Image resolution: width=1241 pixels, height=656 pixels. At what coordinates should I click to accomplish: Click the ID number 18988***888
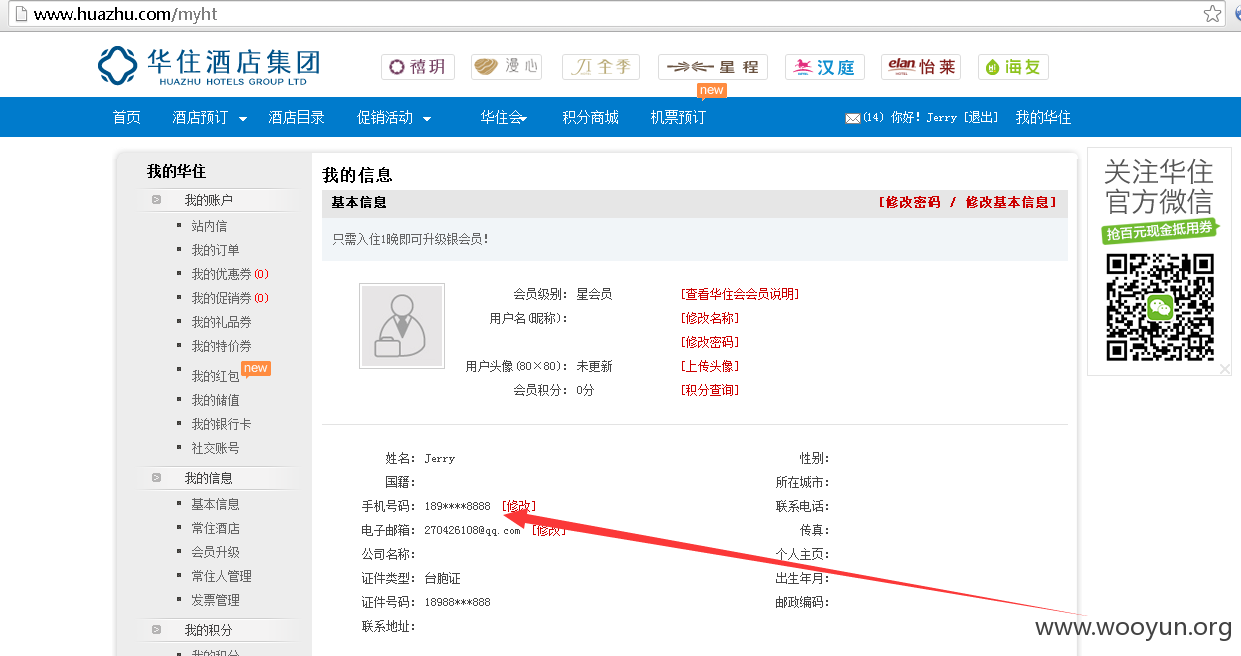coord(457,602)
